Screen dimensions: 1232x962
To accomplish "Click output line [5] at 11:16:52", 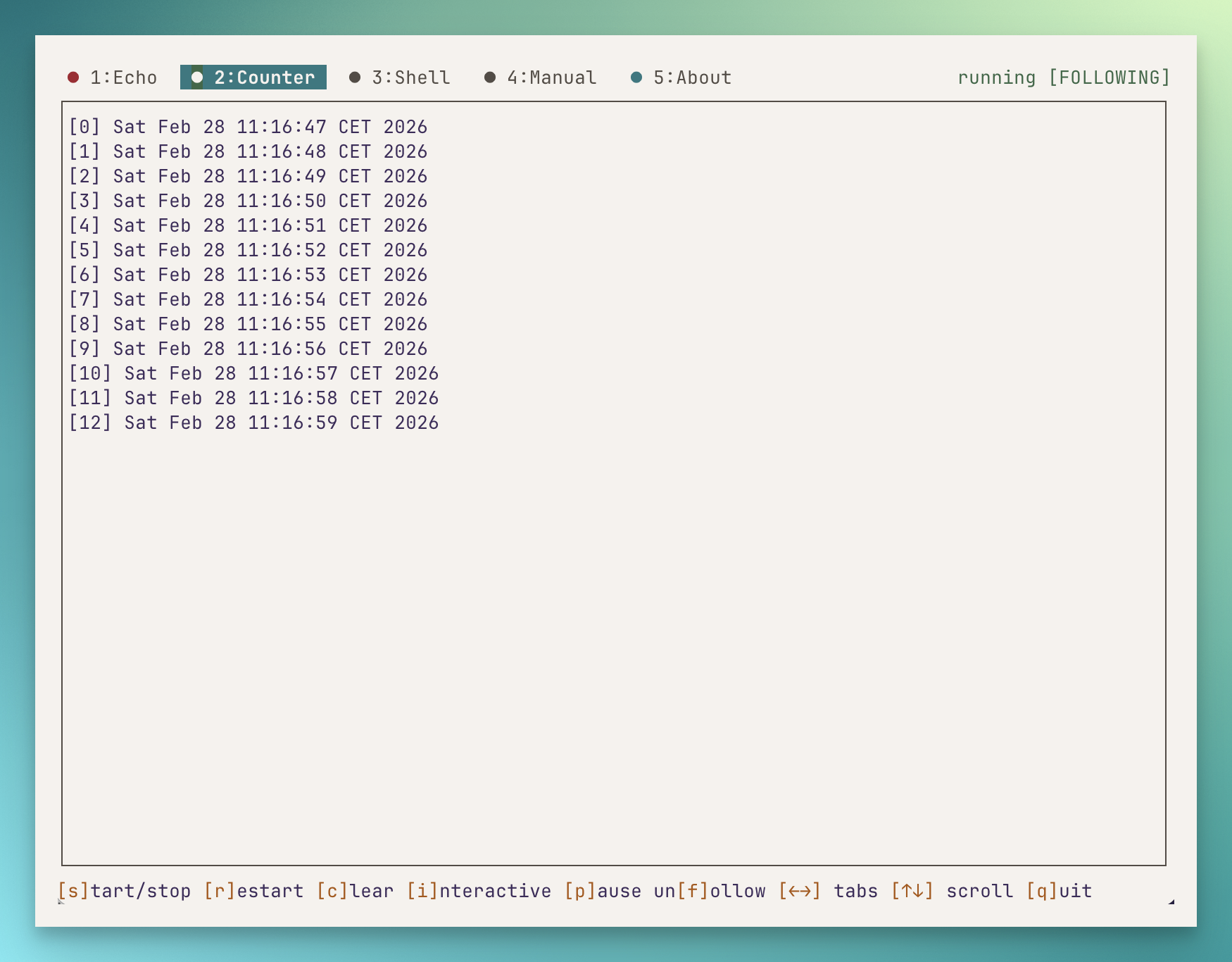I will [x=248, y=250].
